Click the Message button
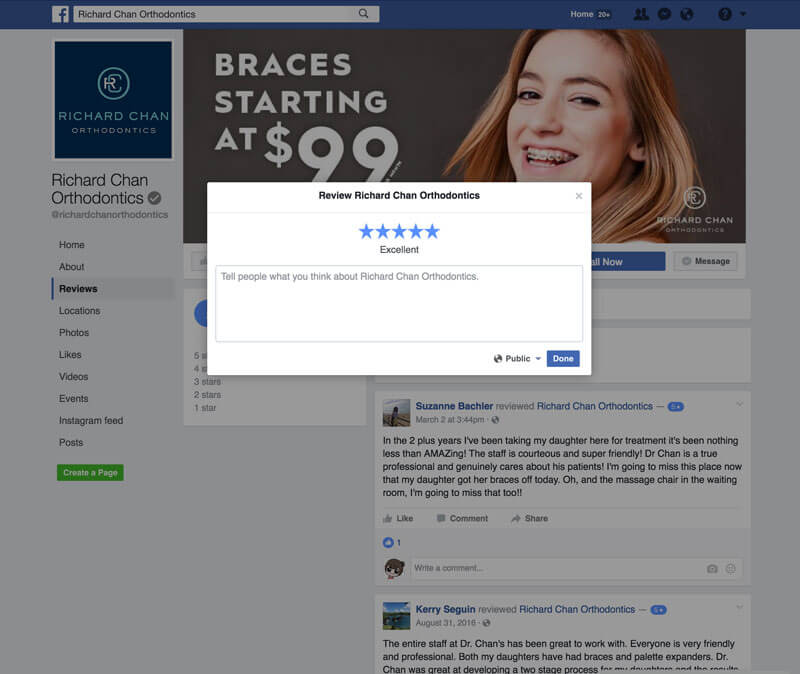 click(x=706, y=261)
